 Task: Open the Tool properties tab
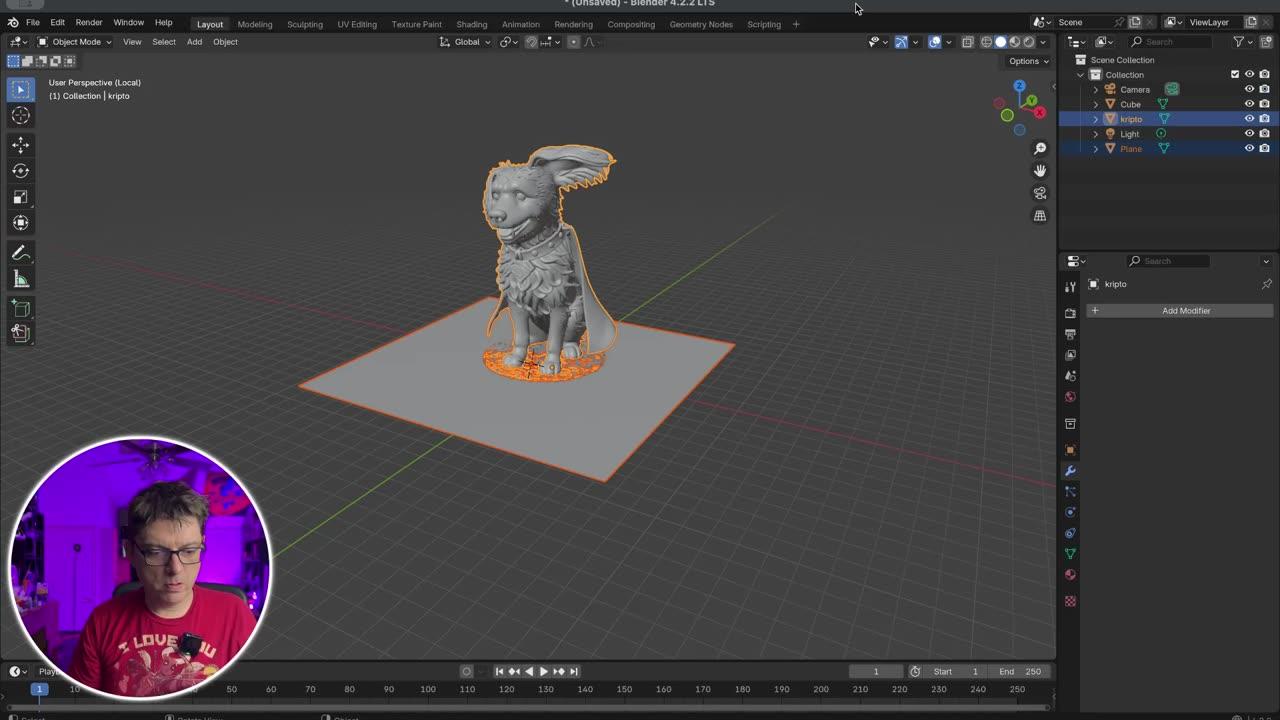click(1070, 287)
